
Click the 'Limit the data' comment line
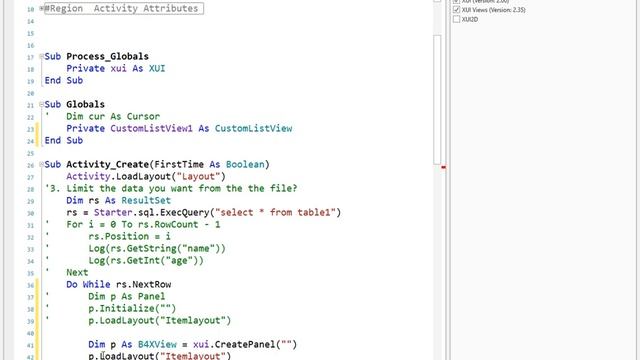pyautogui.click(x=171, y=189)
